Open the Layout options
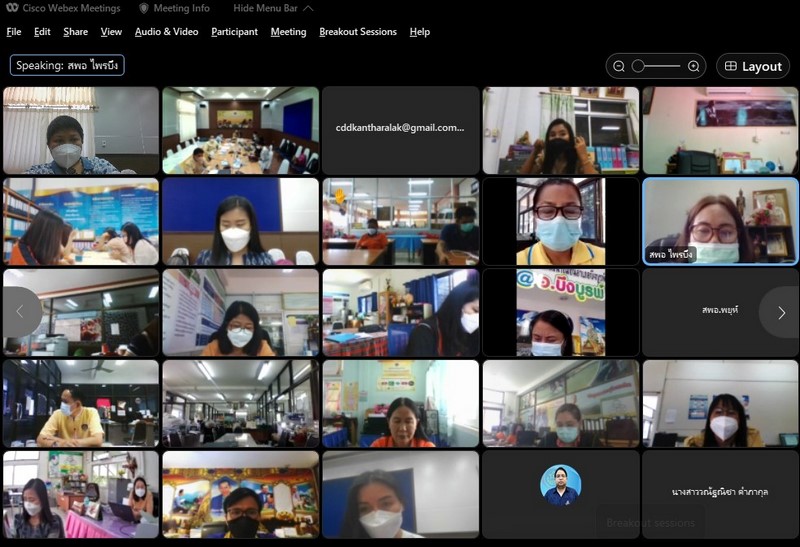The image size is (800, 547). 753,66
